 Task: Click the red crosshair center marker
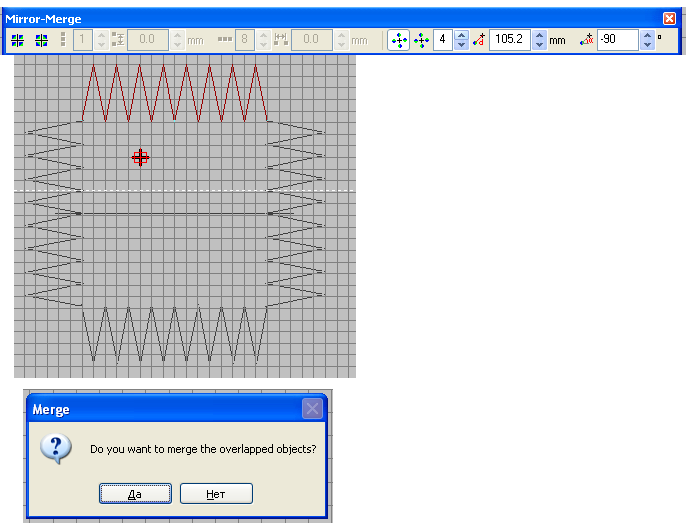140,157
